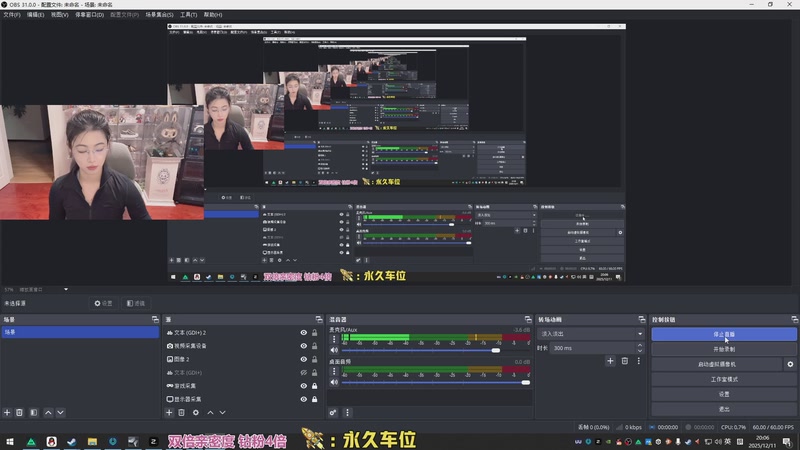Image resolution: width=800 pixels, height=450 pixels.
Task: Open Mic/Aux channel three-dot options
Action: [334, 339]
